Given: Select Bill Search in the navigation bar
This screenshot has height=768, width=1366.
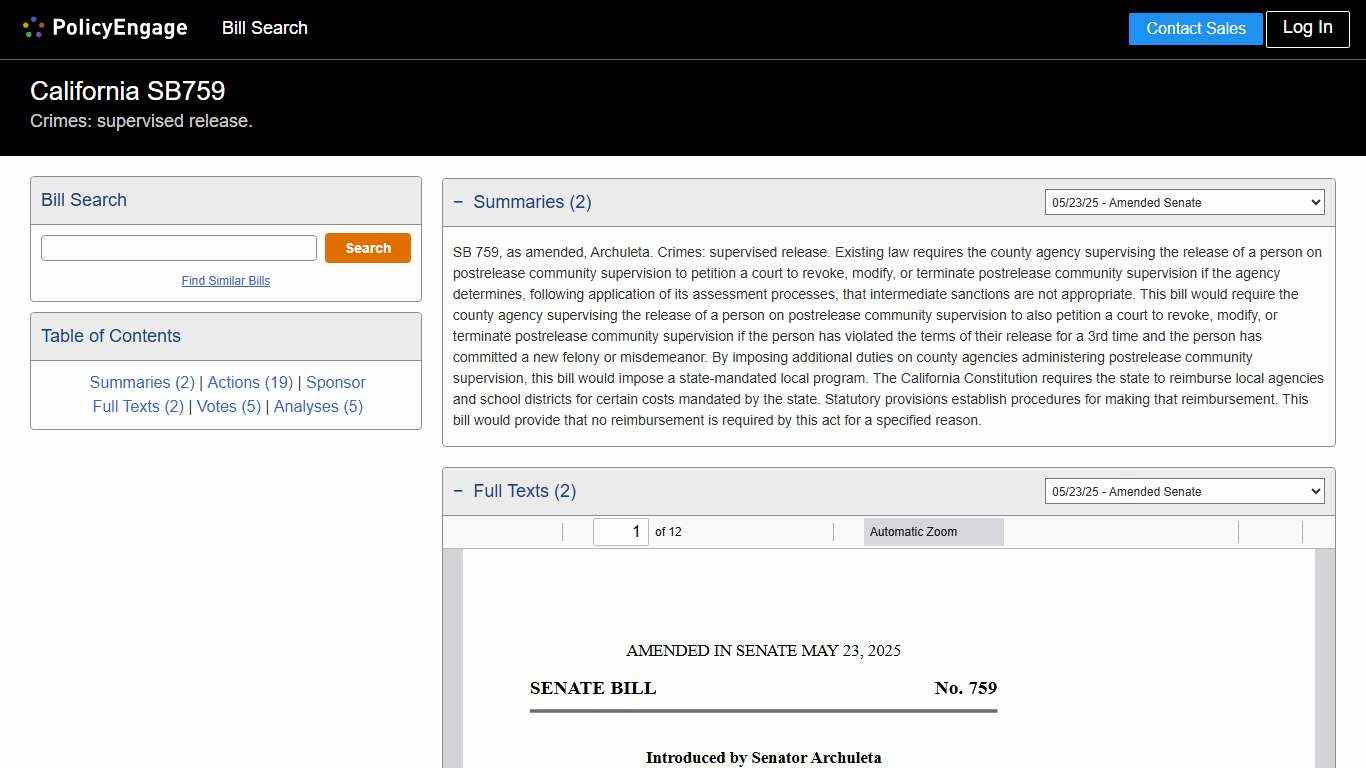Looking at the screenshot, I should pos(264,28).
